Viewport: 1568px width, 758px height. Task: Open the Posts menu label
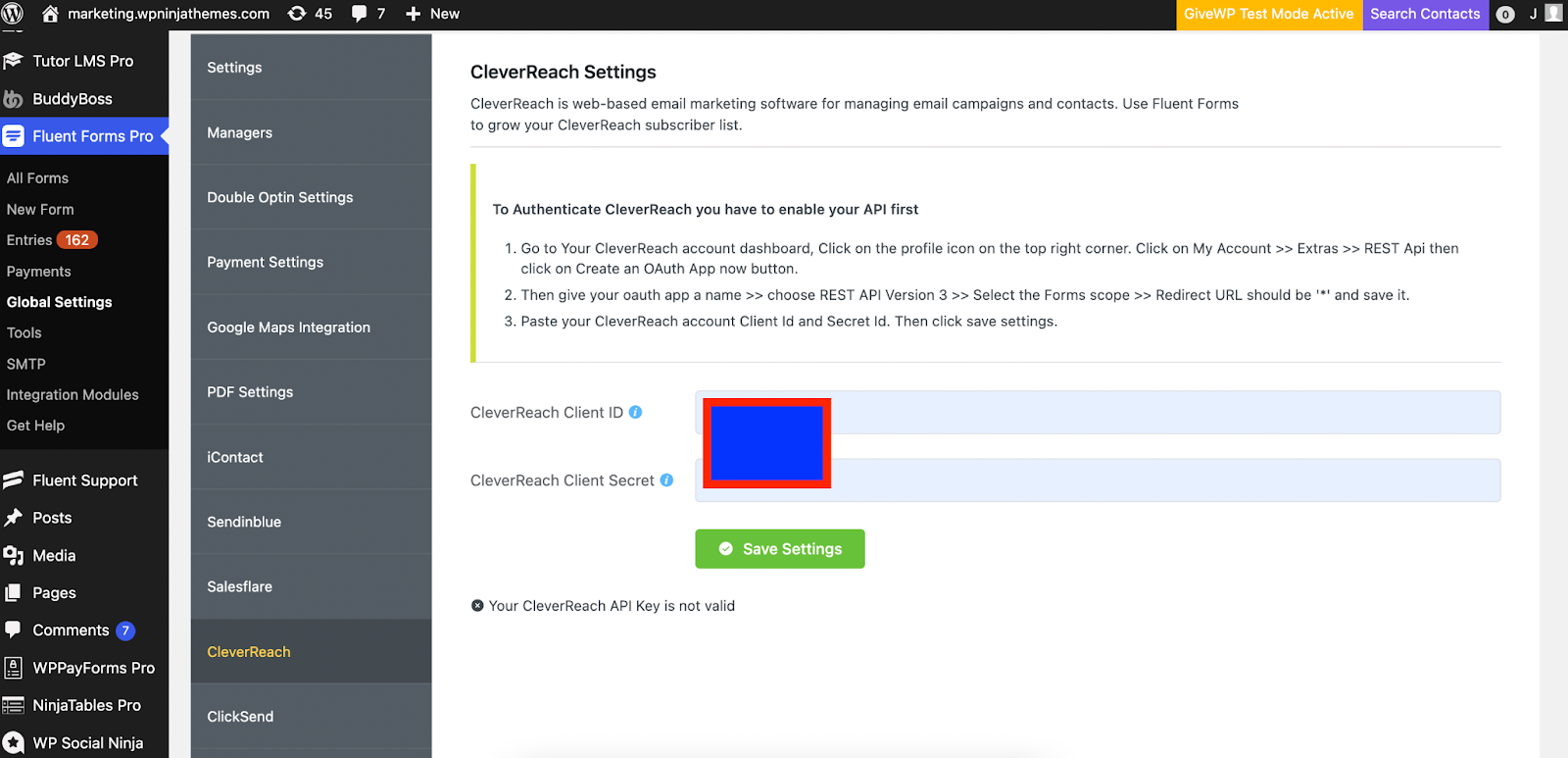coord(52,518)
